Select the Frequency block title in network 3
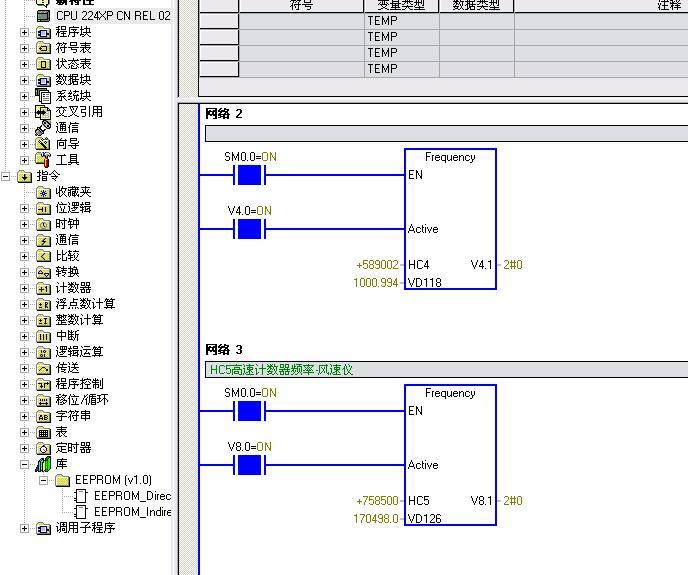Image resolution: width=688 pixels, height=575 pixels. (x=450, y=393)
